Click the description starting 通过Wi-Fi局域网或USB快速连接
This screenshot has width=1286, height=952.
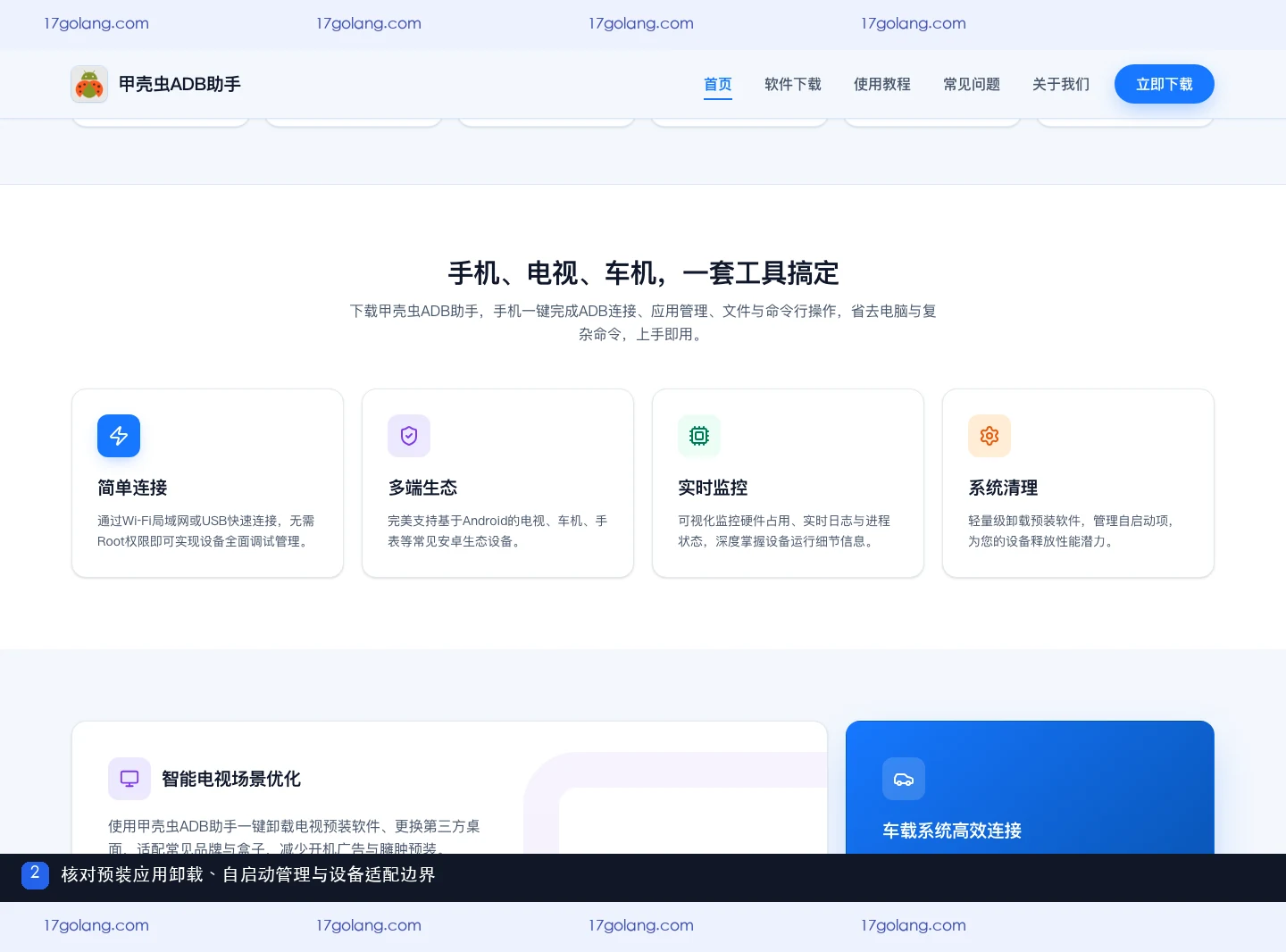click(206, 530)
